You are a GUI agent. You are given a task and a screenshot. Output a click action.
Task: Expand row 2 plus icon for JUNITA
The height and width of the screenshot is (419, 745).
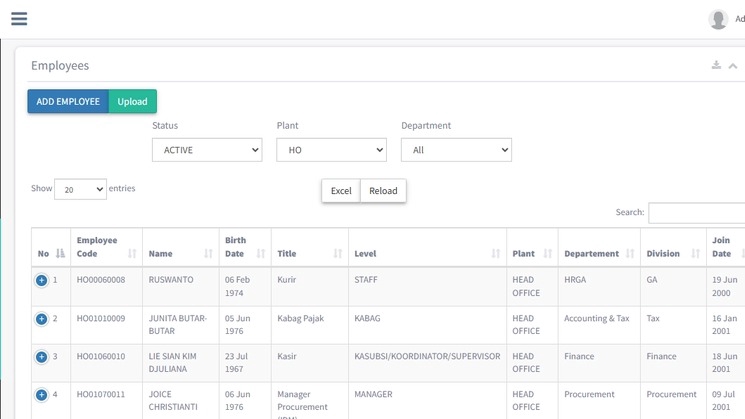(42, 319)
